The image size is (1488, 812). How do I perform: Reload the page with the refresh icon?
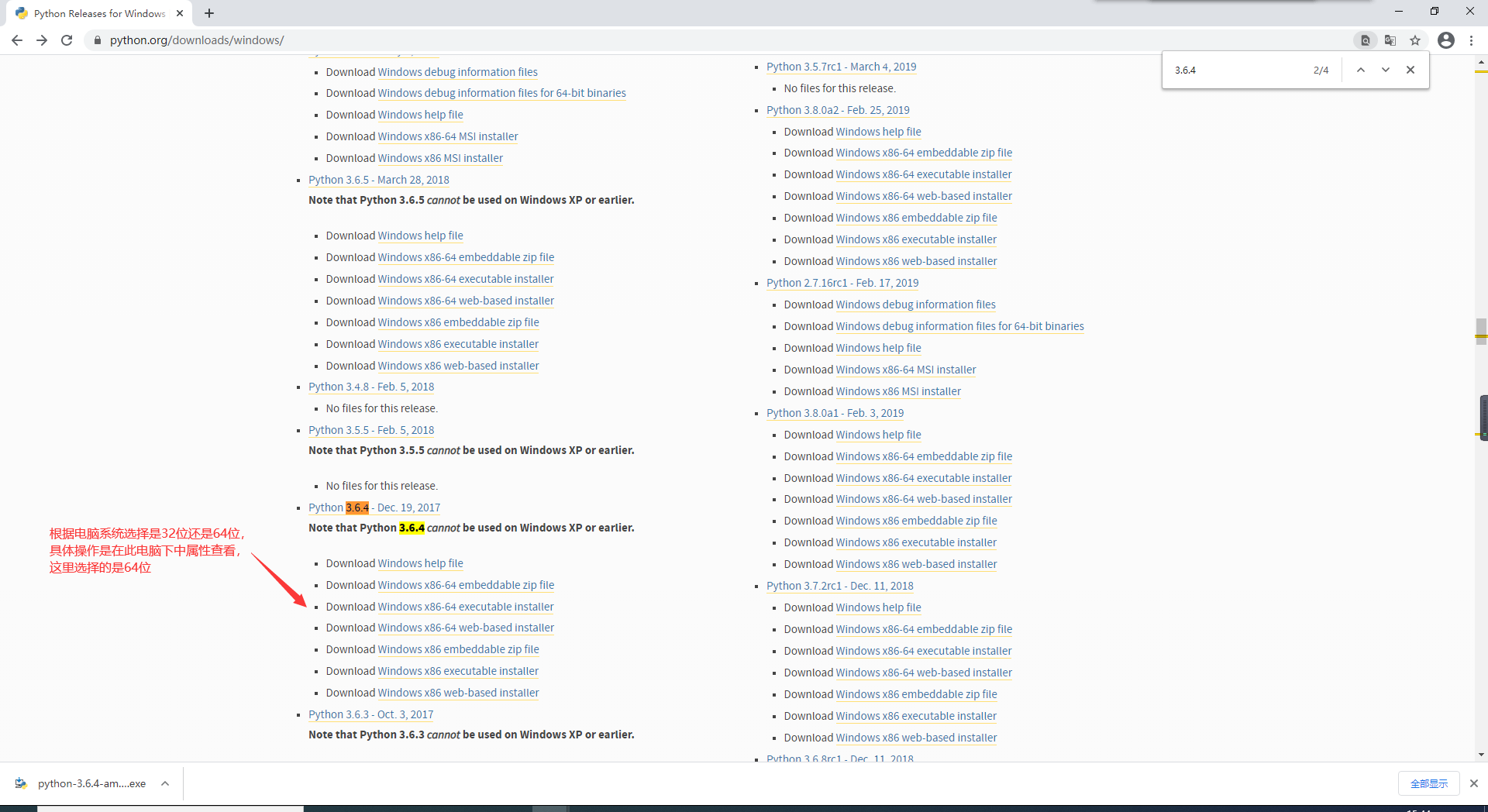67,40
